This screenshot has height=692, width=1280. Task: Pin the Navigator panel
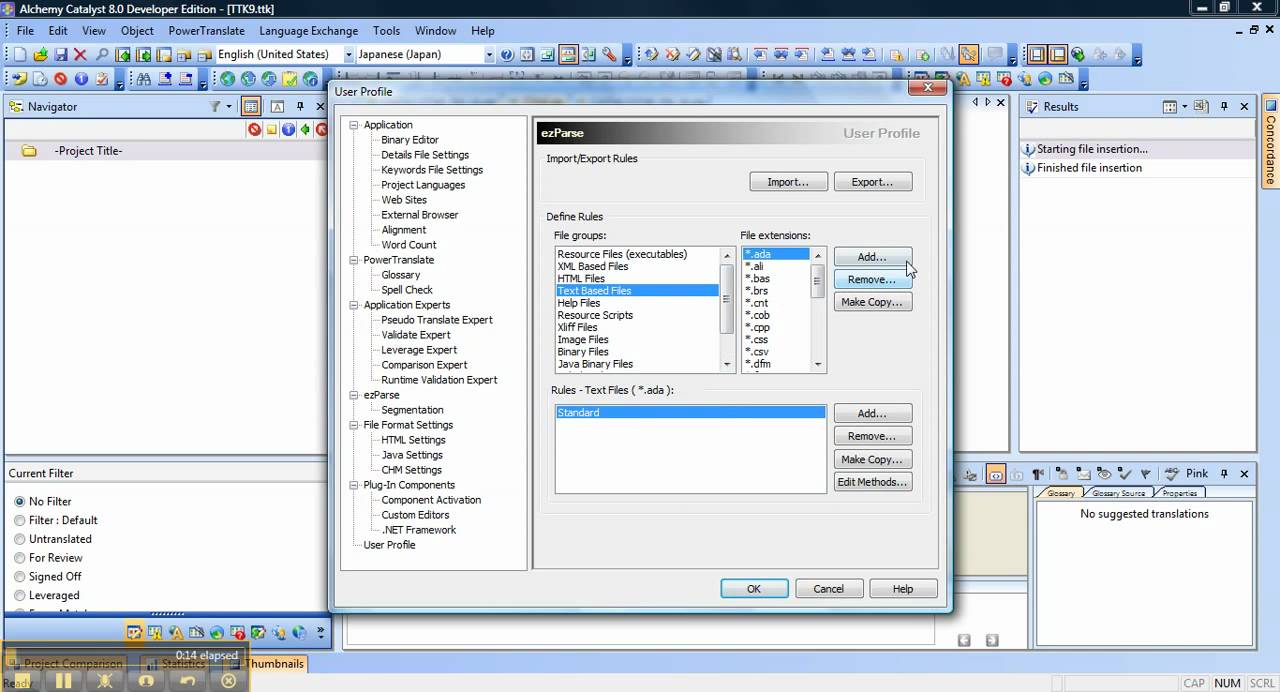coord(300,106)
